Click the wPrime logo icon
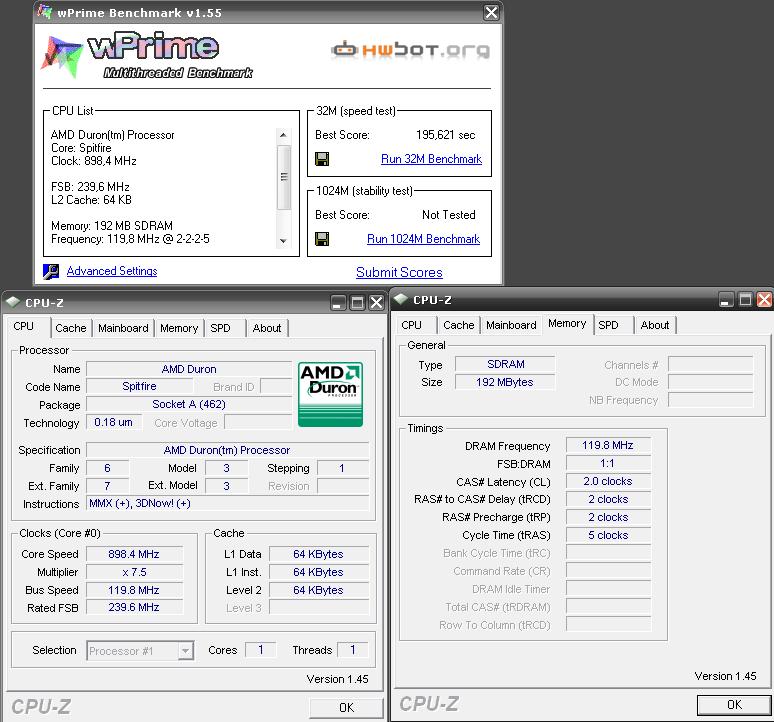The height and width of the screenshot is (722, 774). 62,57
